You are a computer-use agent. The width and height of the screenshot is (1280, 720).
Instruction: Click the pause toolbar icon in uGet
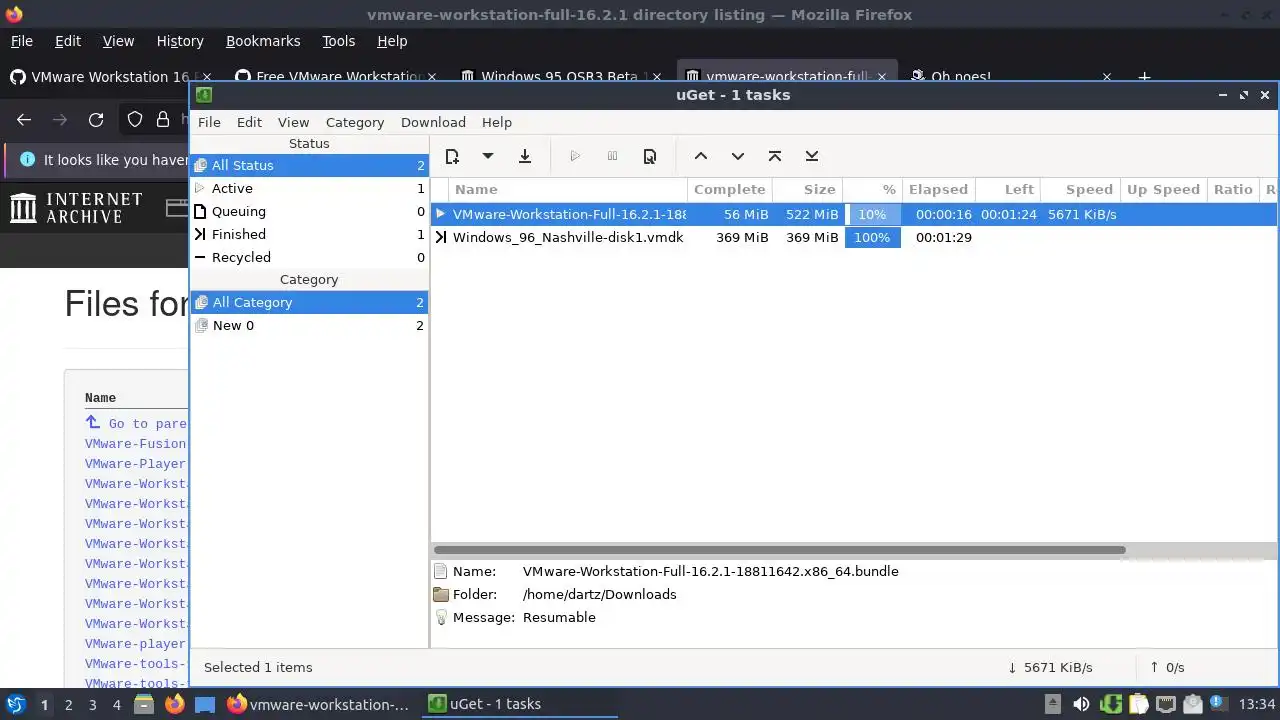pyautogui.click(x=612, y=156)
